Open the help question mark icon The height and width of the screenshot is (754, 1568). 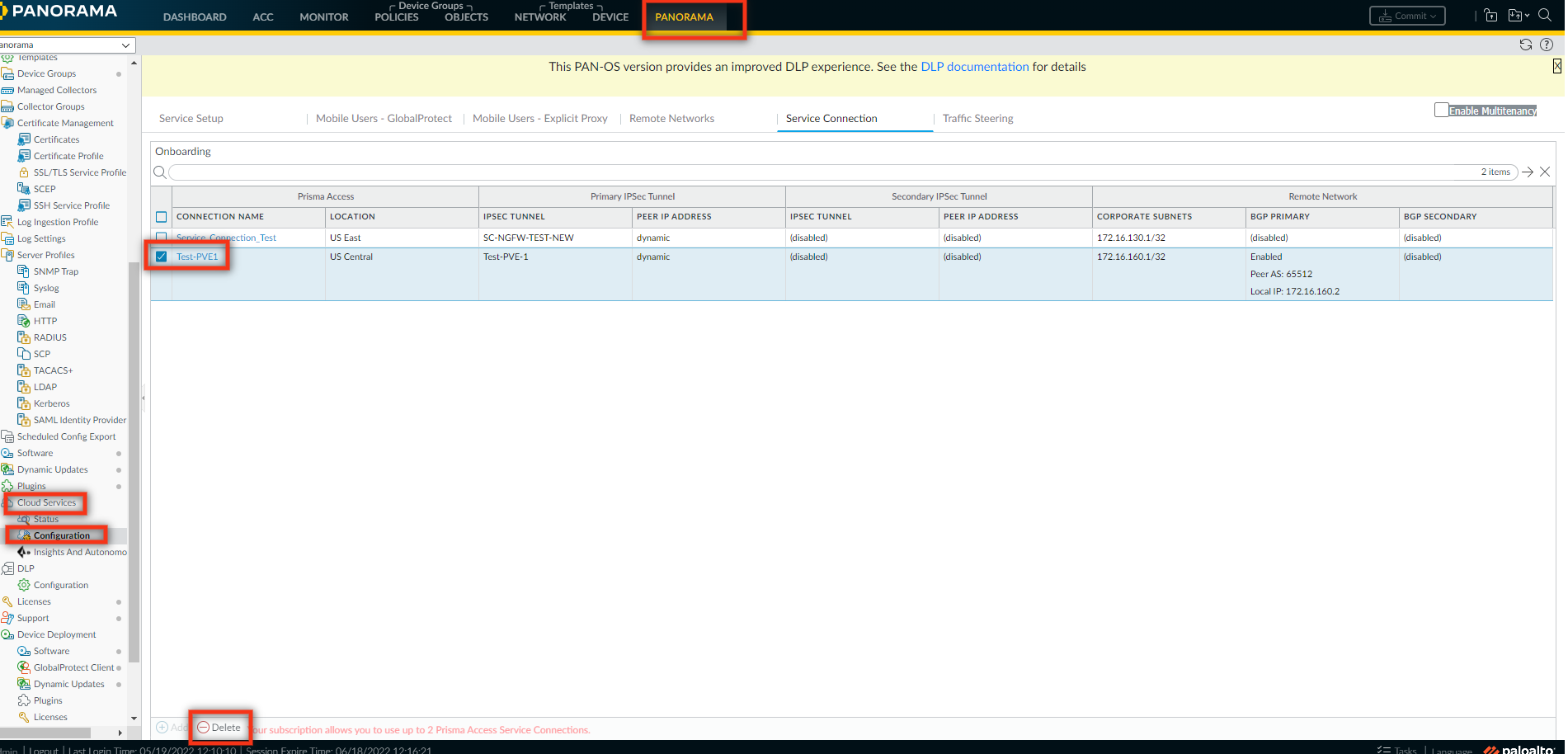pyautogui.click(x=1547, y=45)
